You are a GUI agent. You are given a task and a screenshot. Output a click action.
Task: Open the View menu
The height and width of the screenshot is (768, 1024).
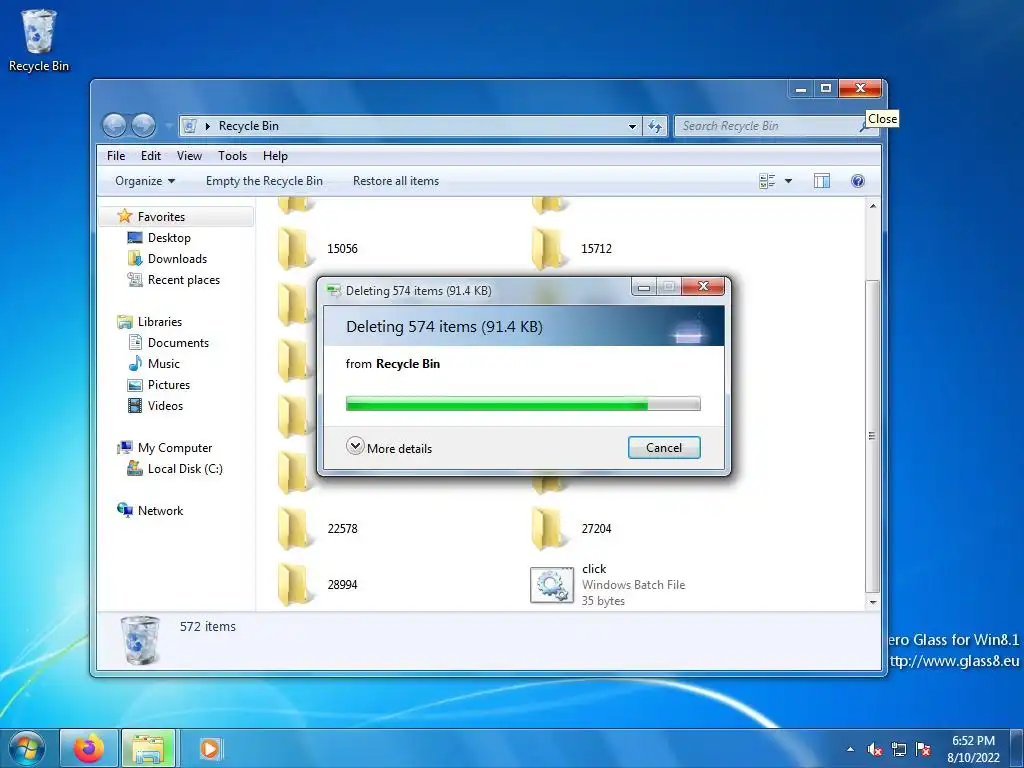click(x=189, y=155)
